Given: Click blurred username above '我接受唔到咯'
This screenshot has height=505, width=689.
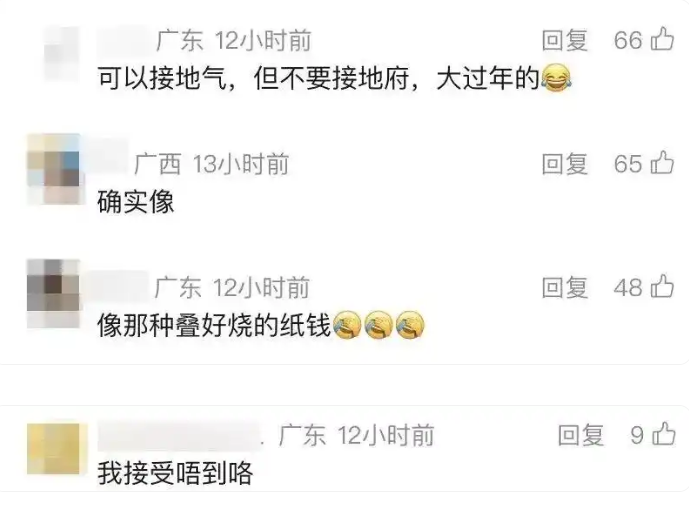Looking at the screenshot, I should 178,435.
